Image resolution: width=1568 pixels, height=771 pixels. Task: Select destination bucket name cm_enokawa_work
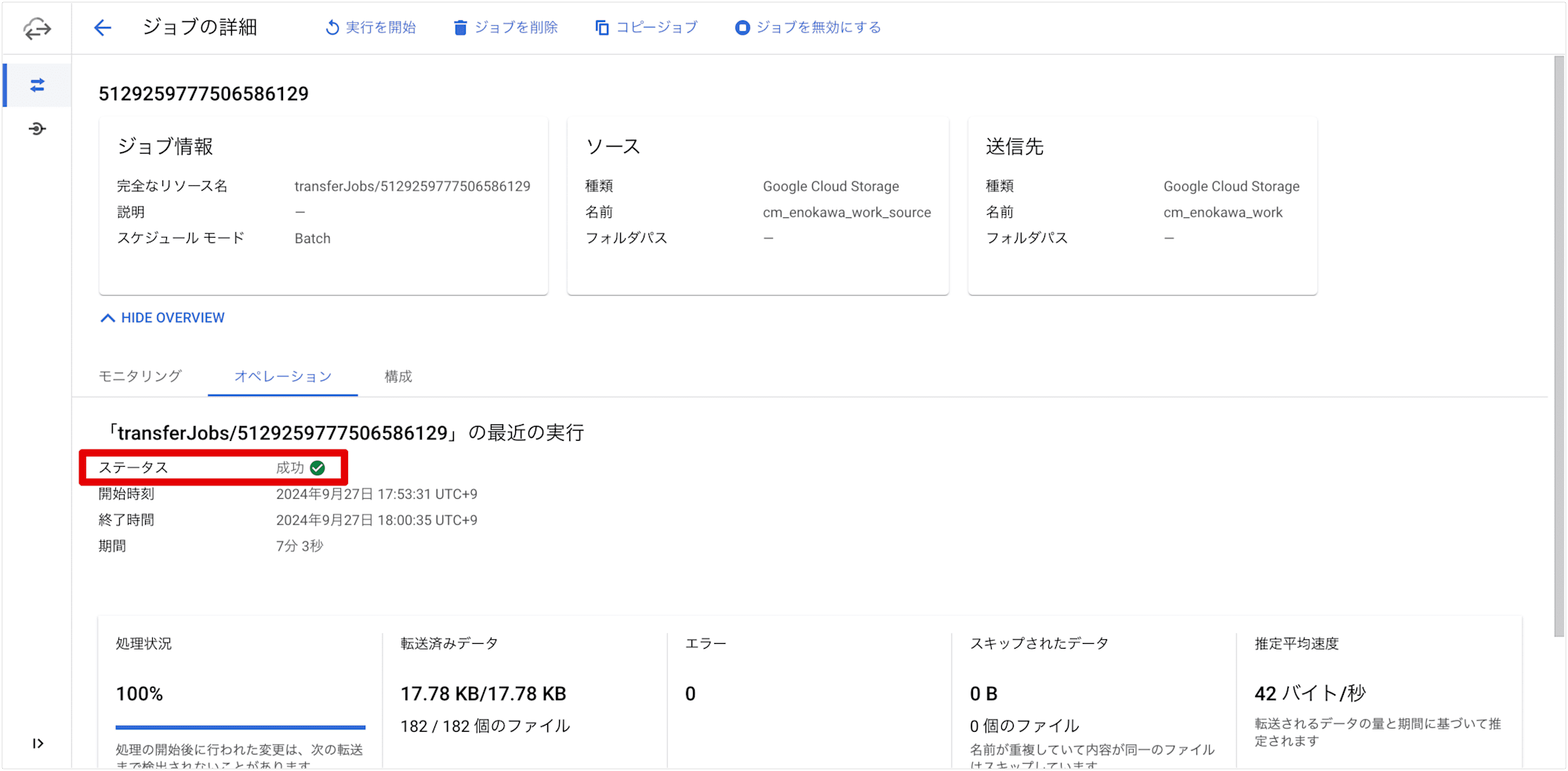[1223, 213]
